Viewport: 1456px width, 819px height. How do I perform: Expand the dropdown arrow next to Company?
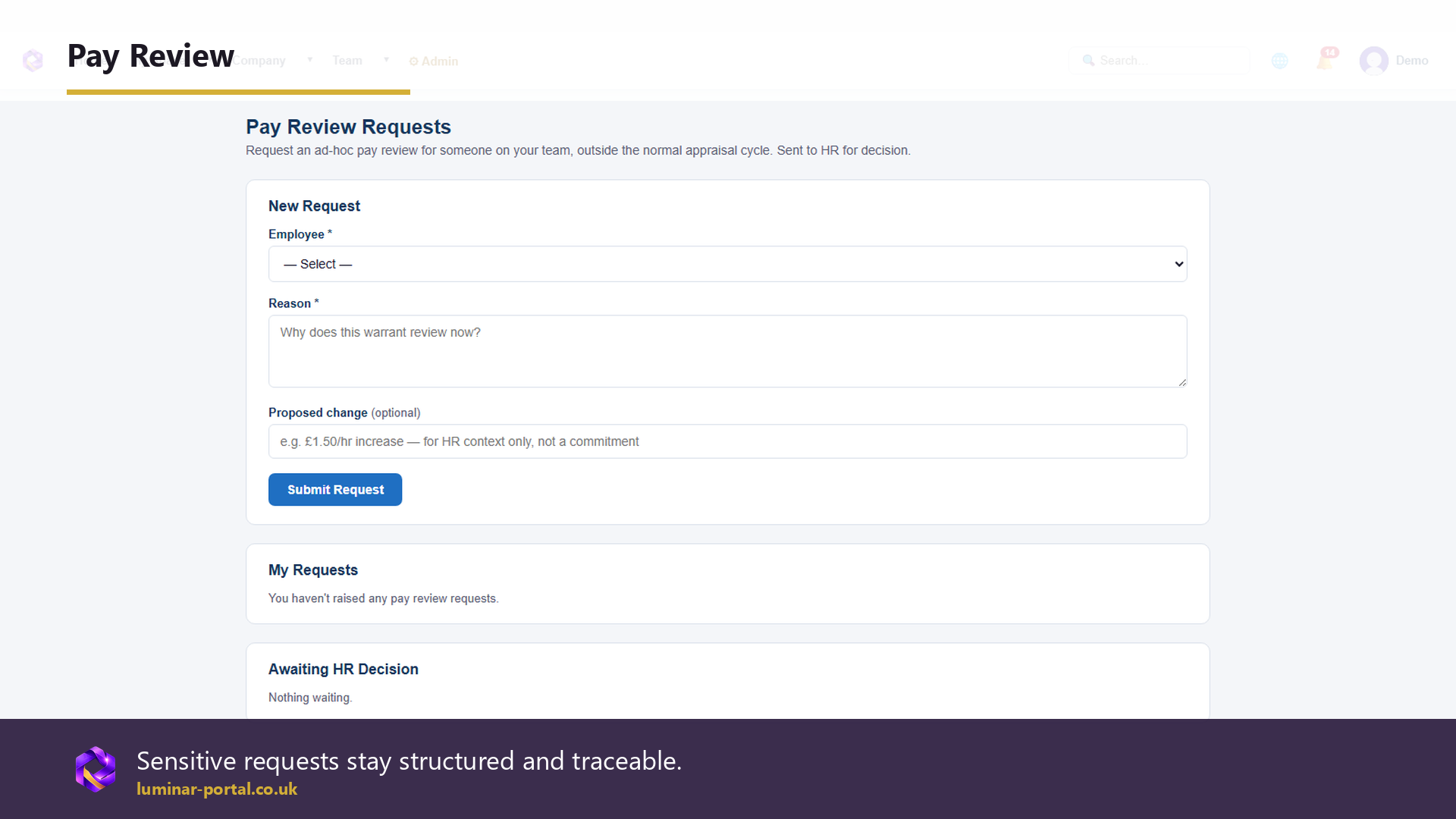coord(309,60)
